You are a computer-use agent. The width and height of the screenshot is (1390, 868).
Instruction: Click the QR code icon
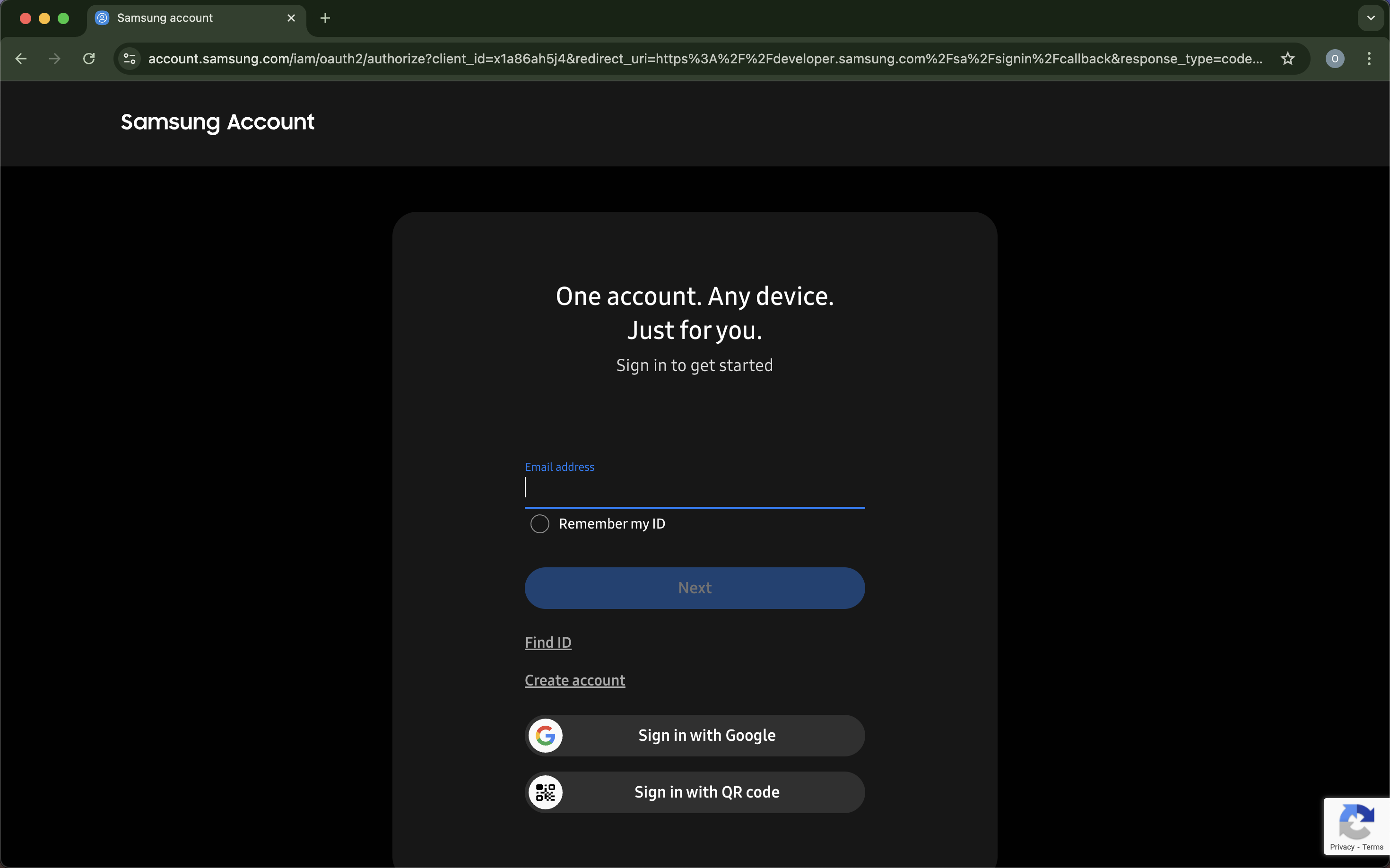546,792
